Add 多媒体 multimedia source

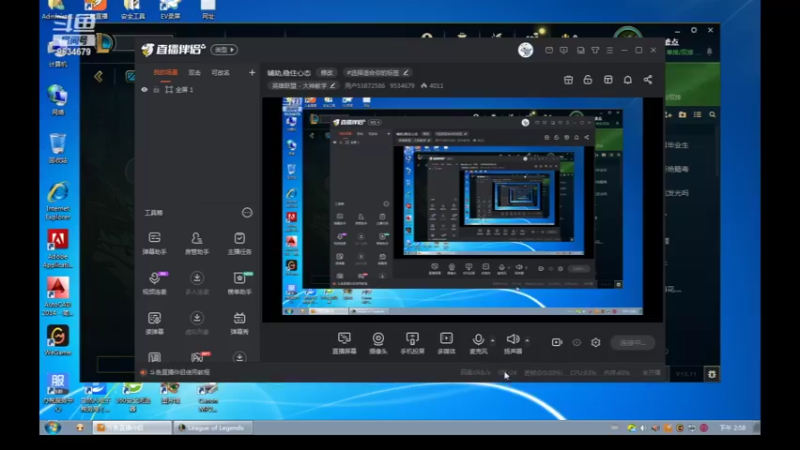point(446,343)
